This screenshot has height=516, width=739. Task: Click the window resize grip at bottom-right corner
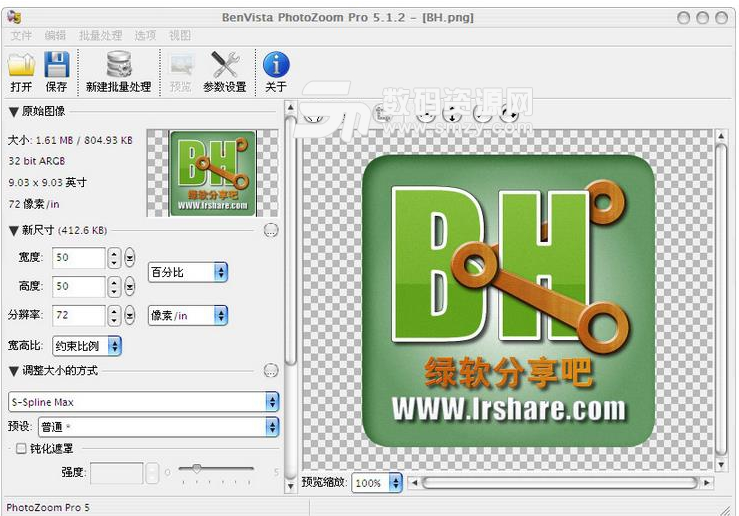tap(724, 510)
